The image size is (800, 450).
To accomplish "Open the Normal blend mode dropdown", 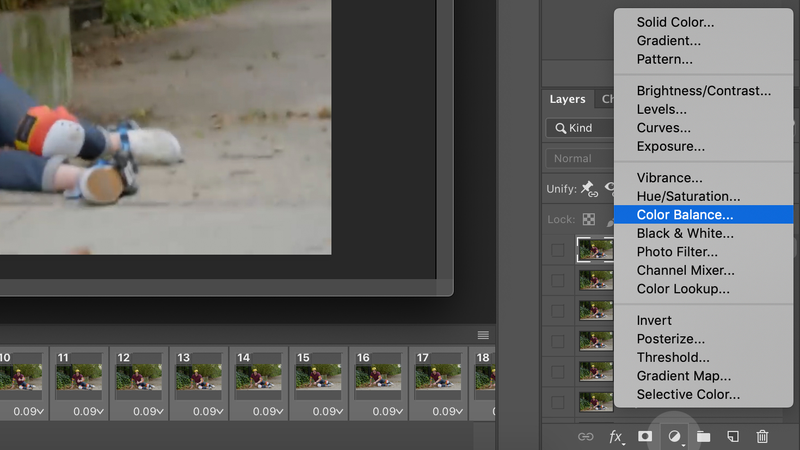I will tap(580, 159).
